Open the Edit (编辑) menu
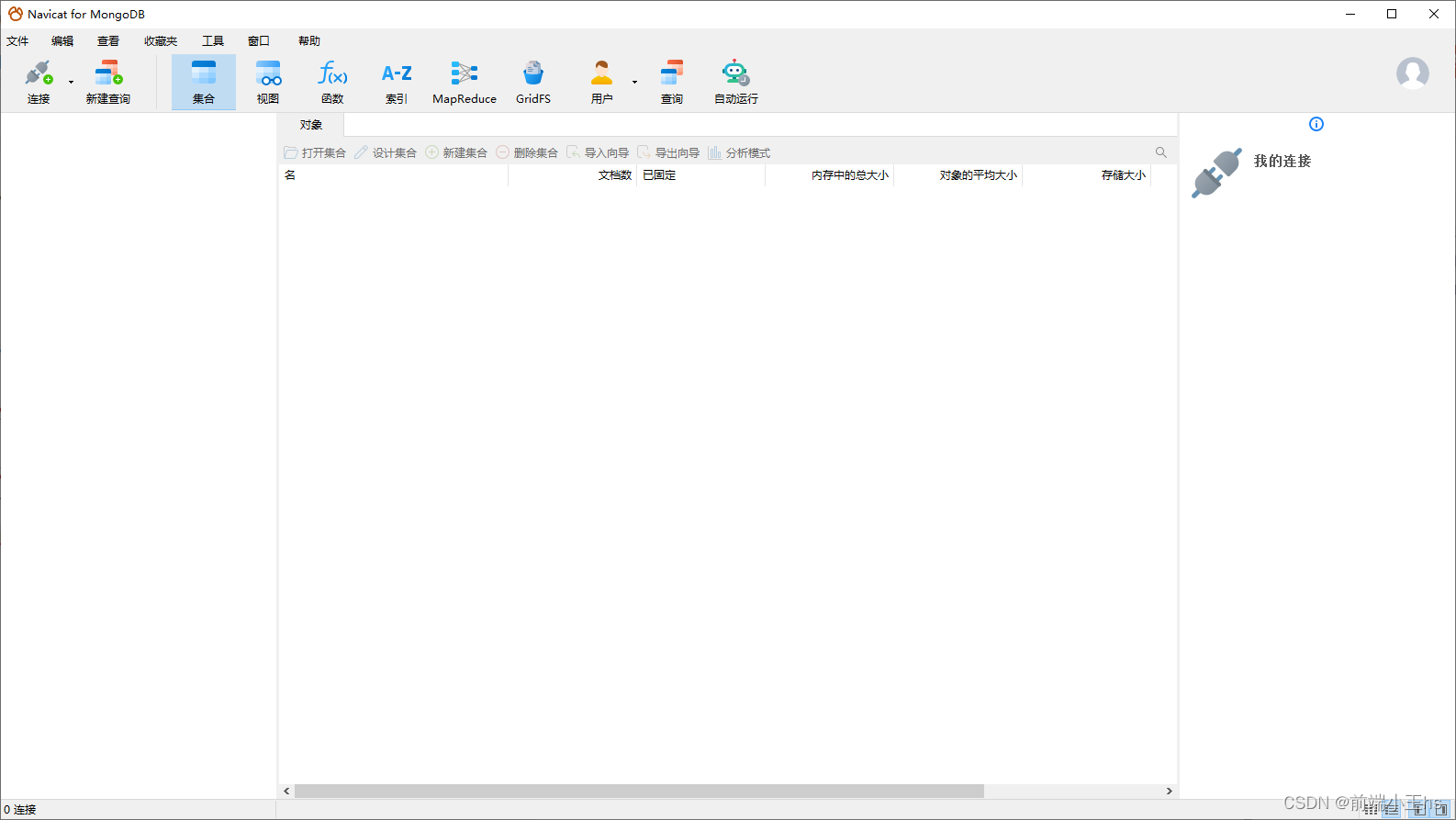The height and width of the screenshot is (820, 1456). click(x=62, y=41)
